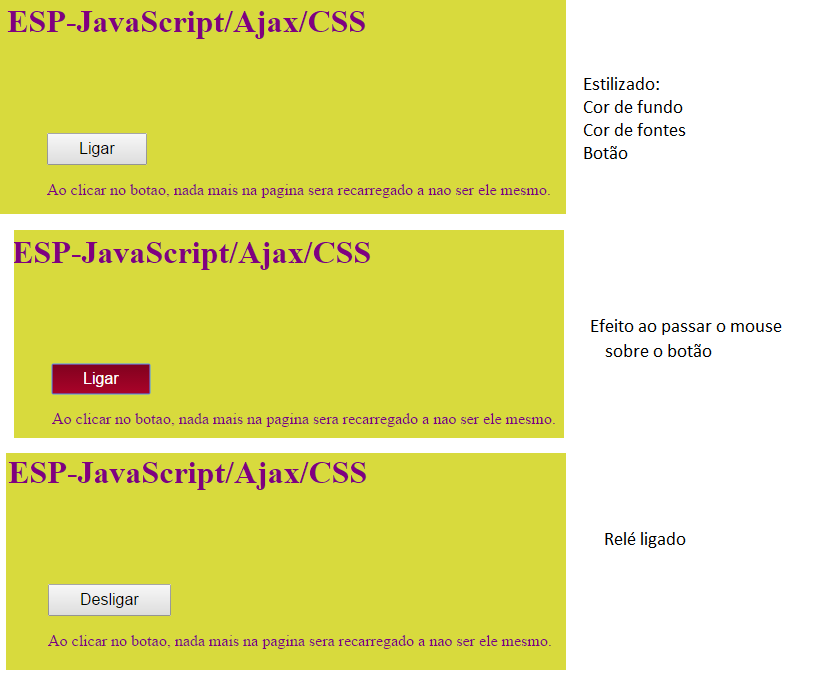The height and width of the screenshot is (683, 832).
Task: Click the text 'Estilizado:'
Action: (621, 84)
